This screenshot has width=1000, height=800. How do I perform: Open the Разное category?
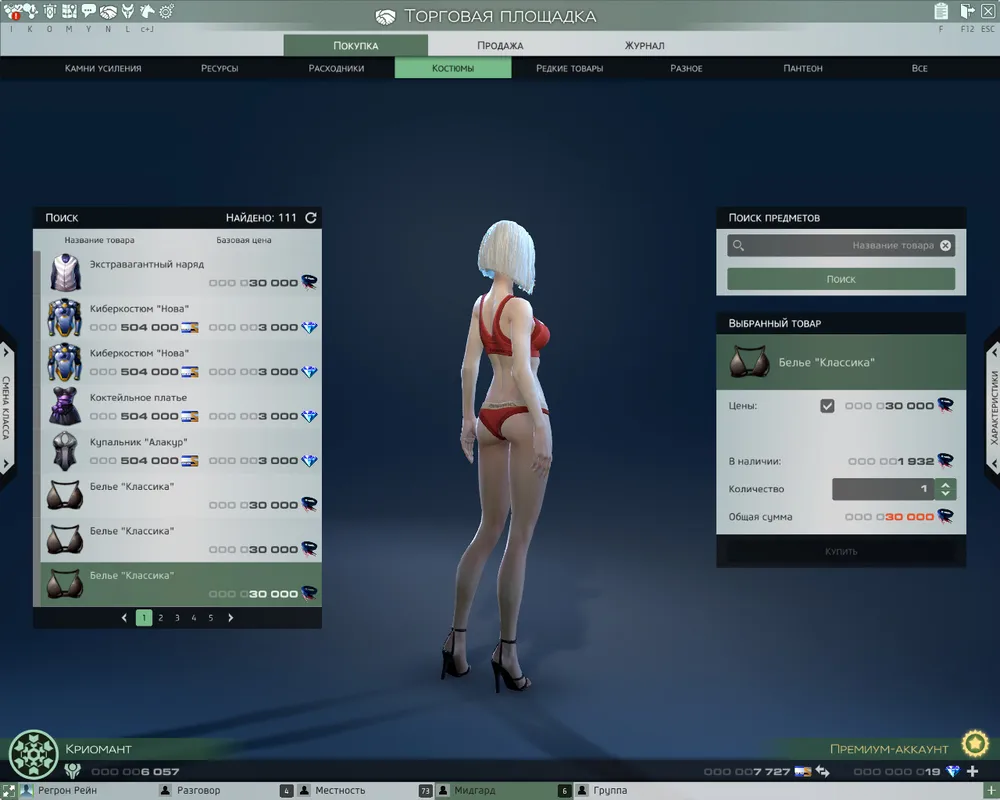(686, 68)
